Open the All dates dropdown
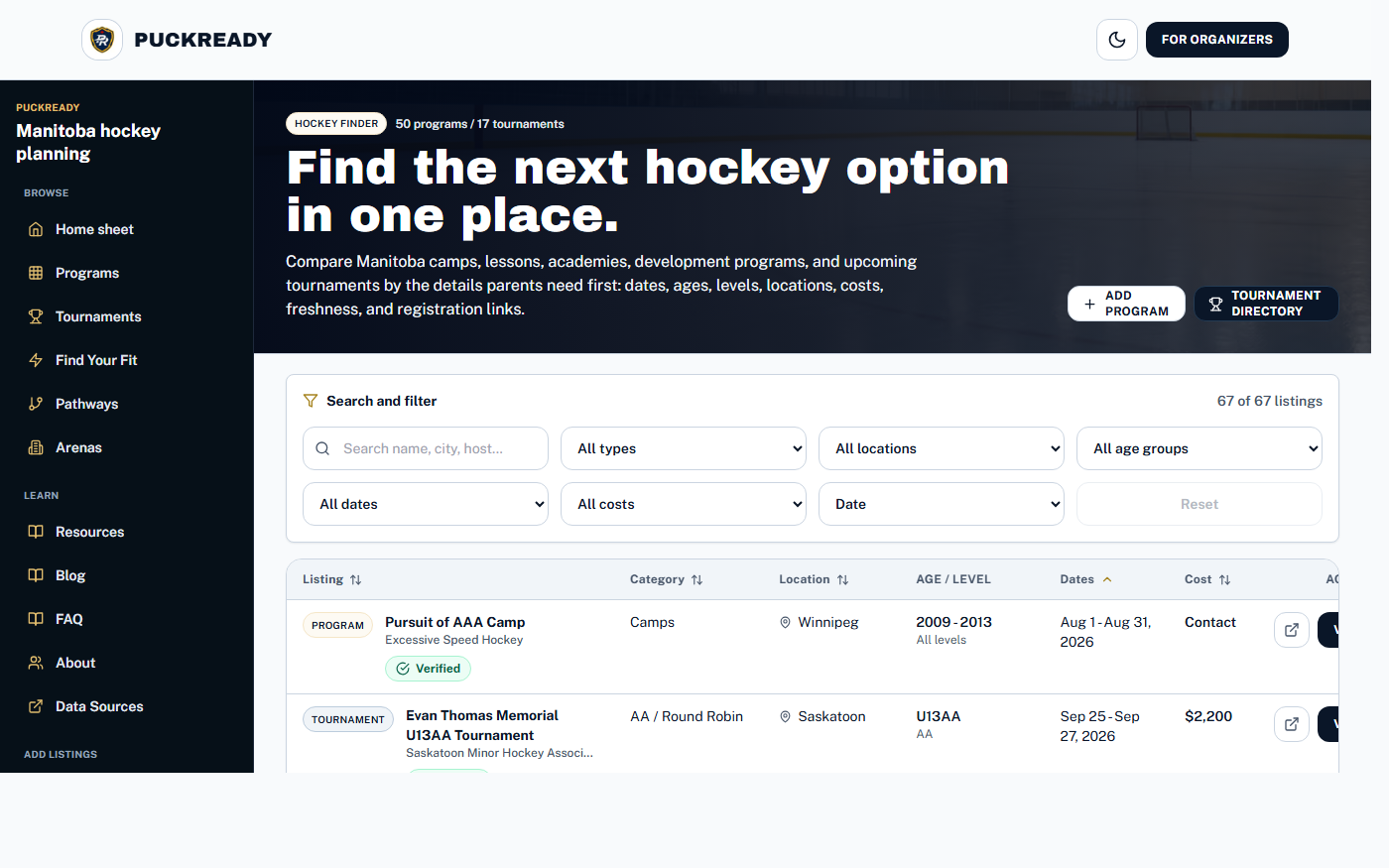1389x868 pixels. click(426, 504)
